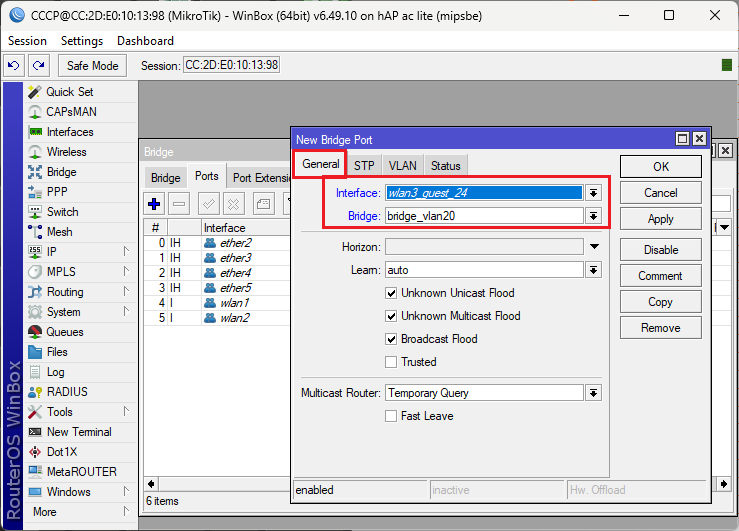Switch to the Status tab

coord(445,166)
